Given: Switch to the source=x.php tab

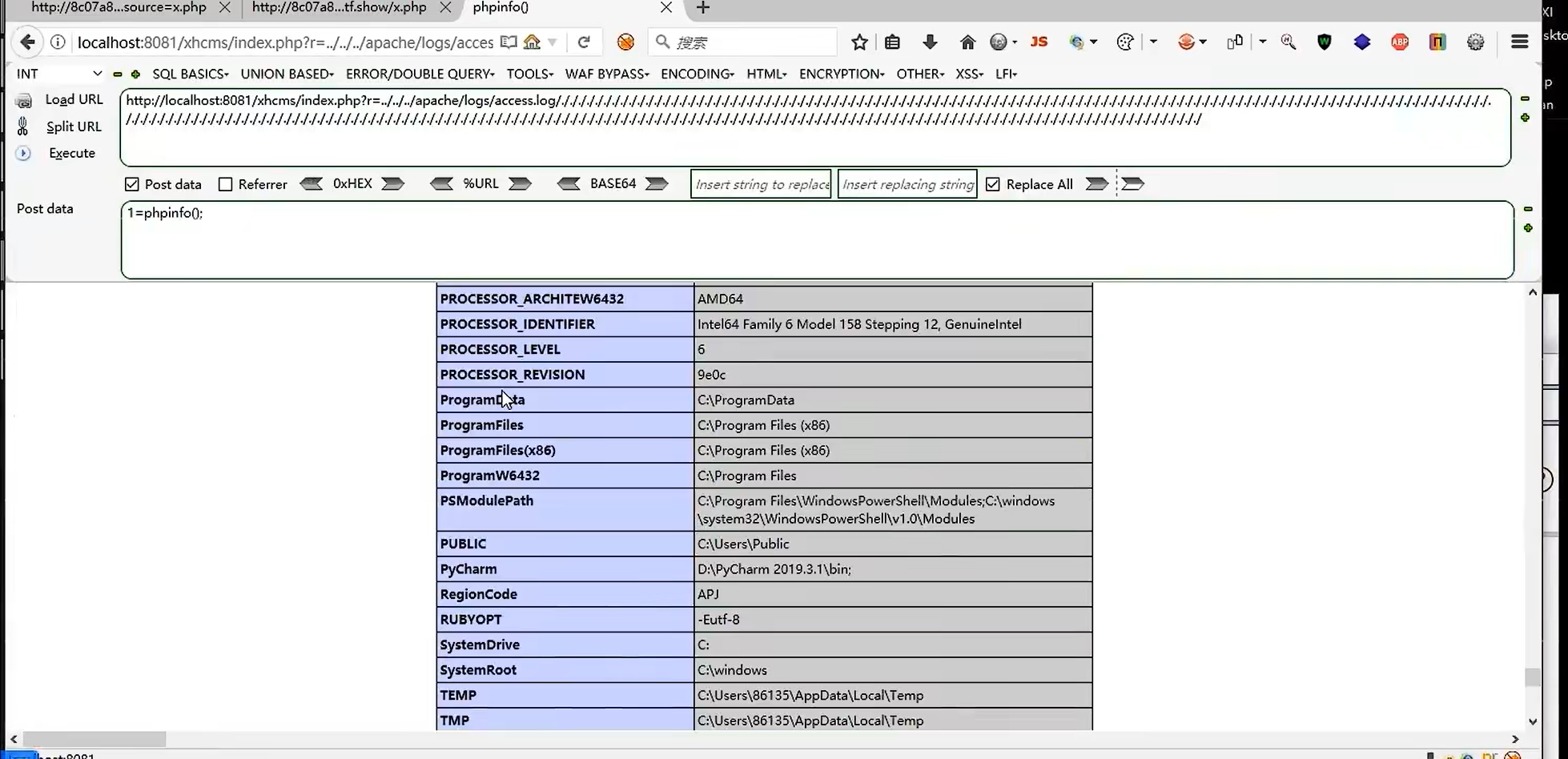Looking at the screenshot, I should click(x=119, y=7).
